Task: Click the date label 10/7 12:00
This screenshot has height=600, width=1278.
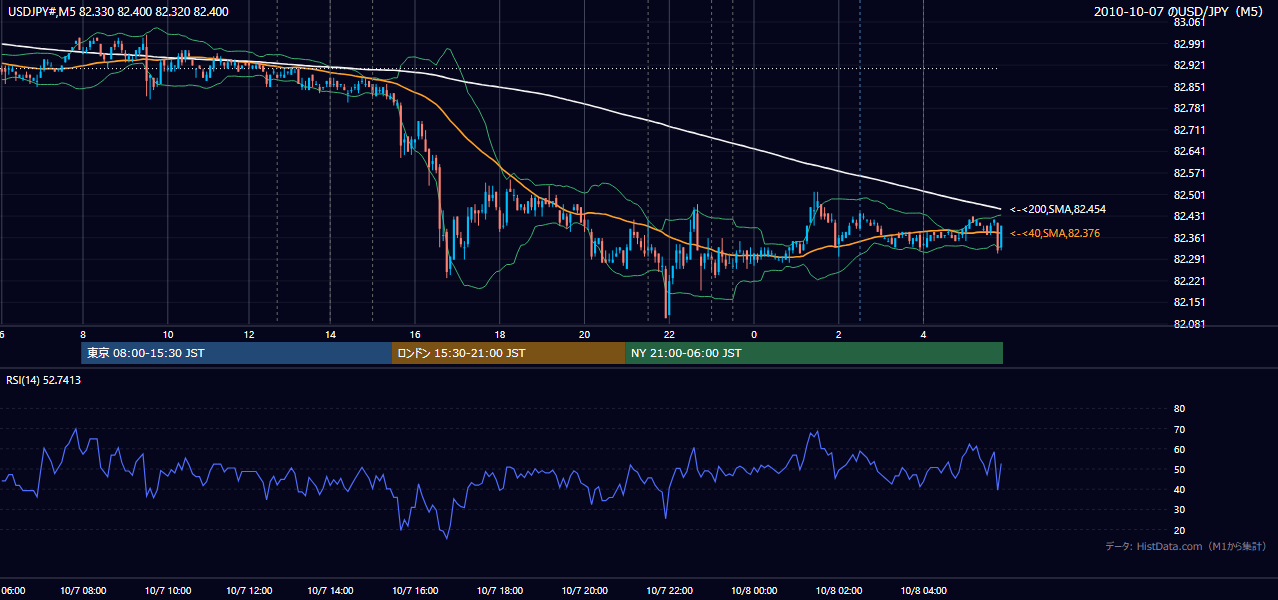Action: tap(249, 591)
